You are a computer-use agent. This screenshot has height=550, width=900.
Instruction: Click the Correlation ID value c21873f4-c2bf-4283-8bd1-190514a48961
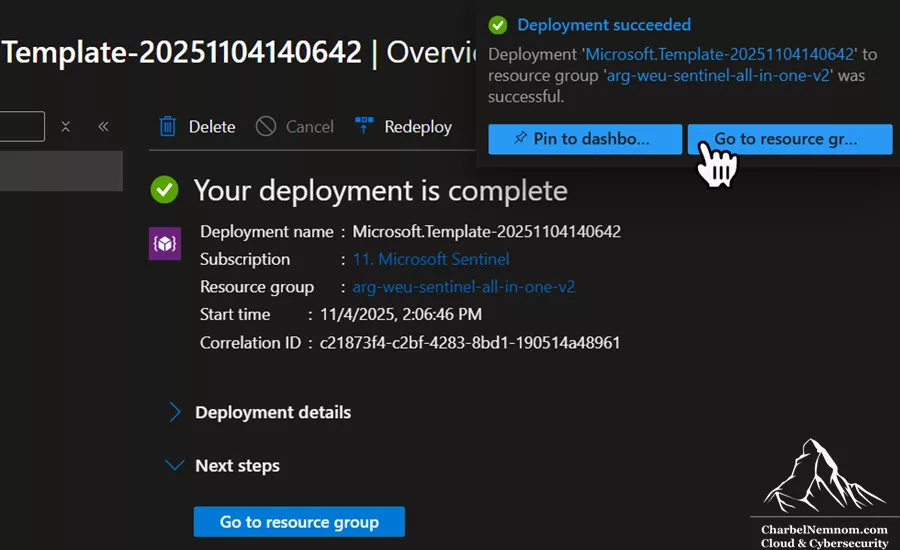pos(470,343)
